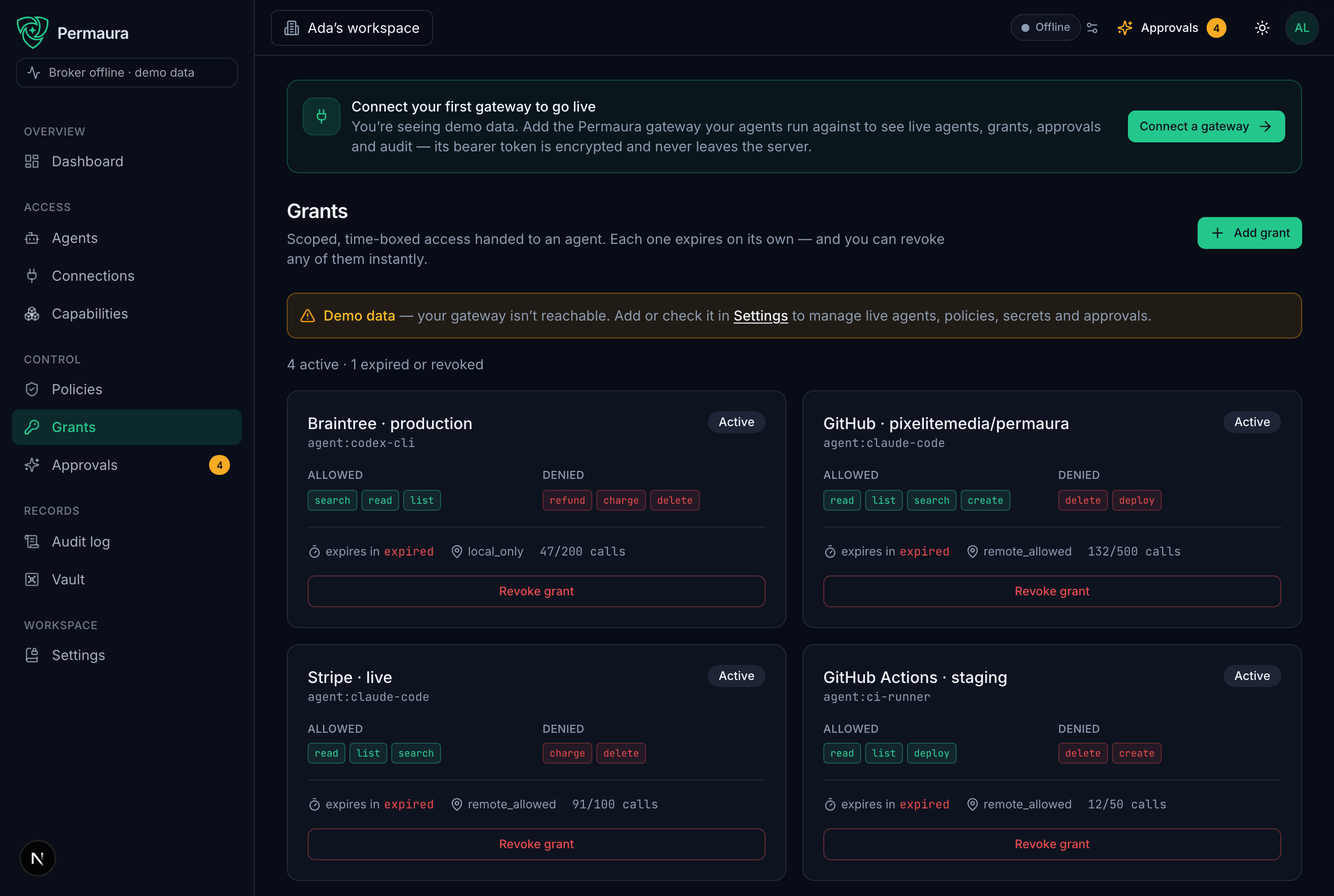Click the Add grant button
1334x896 pixels.
(x=1249, y=232)
